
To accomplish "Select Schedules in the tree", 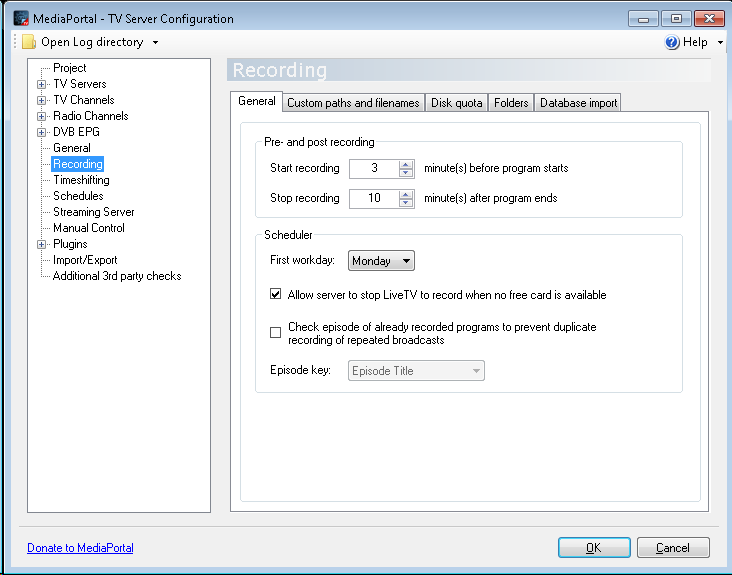I will click(78, 196).
